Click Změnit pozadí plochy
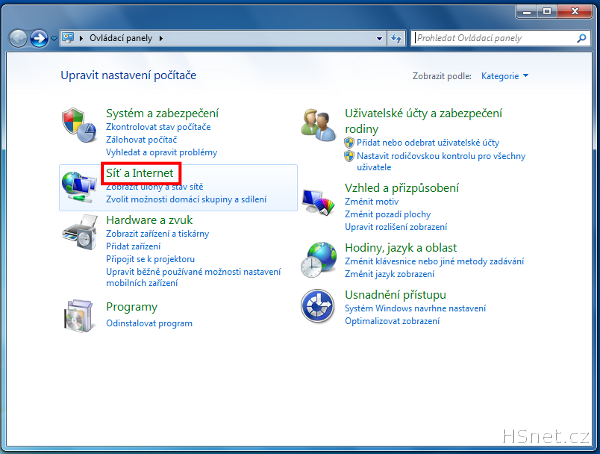600x454 pixels. 388,214
